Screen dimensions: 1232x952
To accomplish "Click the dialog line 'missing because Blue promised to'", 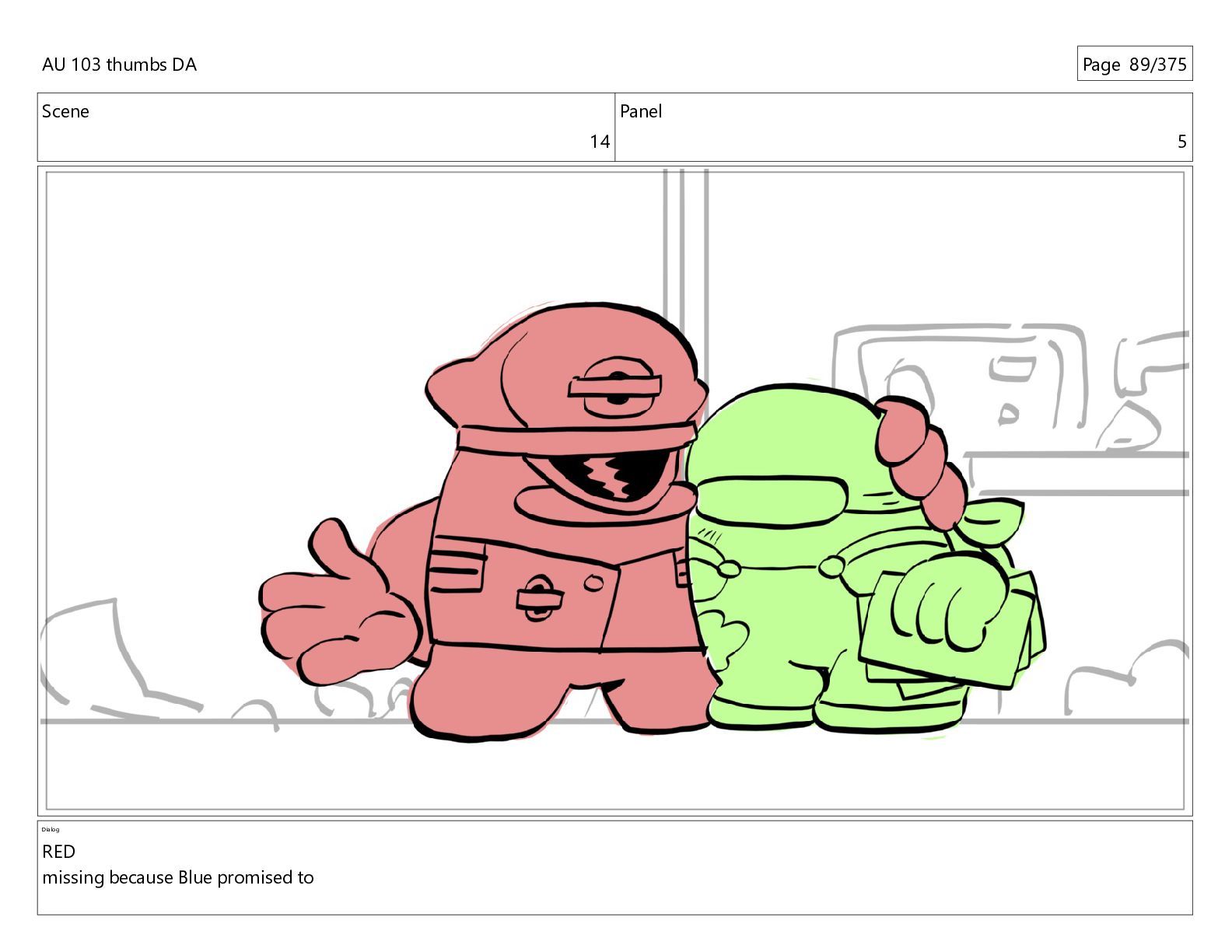I will point(178,877).
